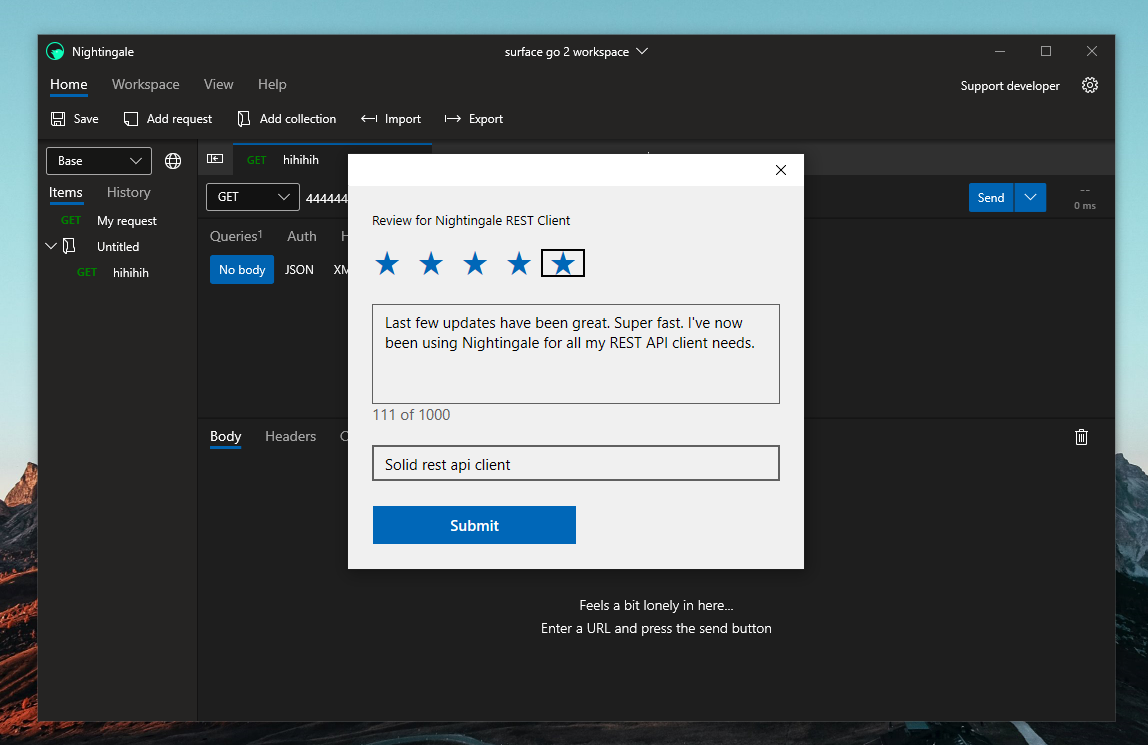Click the Submit button
The height and width of the screenshot is (745, 1148).
tap(474, 525)
